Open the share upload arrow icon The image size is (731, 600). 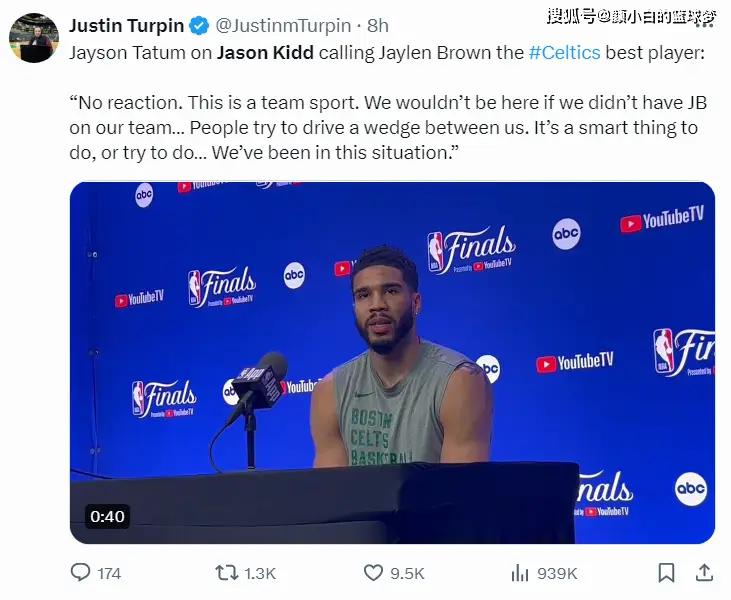(x=704, y=573)
